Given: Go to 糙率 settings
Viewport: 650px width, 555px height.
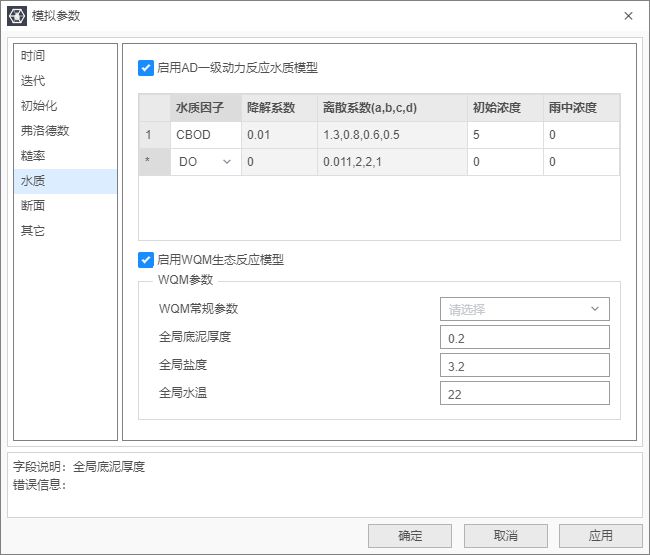Looking at the screenshot, I should [33, 156].
